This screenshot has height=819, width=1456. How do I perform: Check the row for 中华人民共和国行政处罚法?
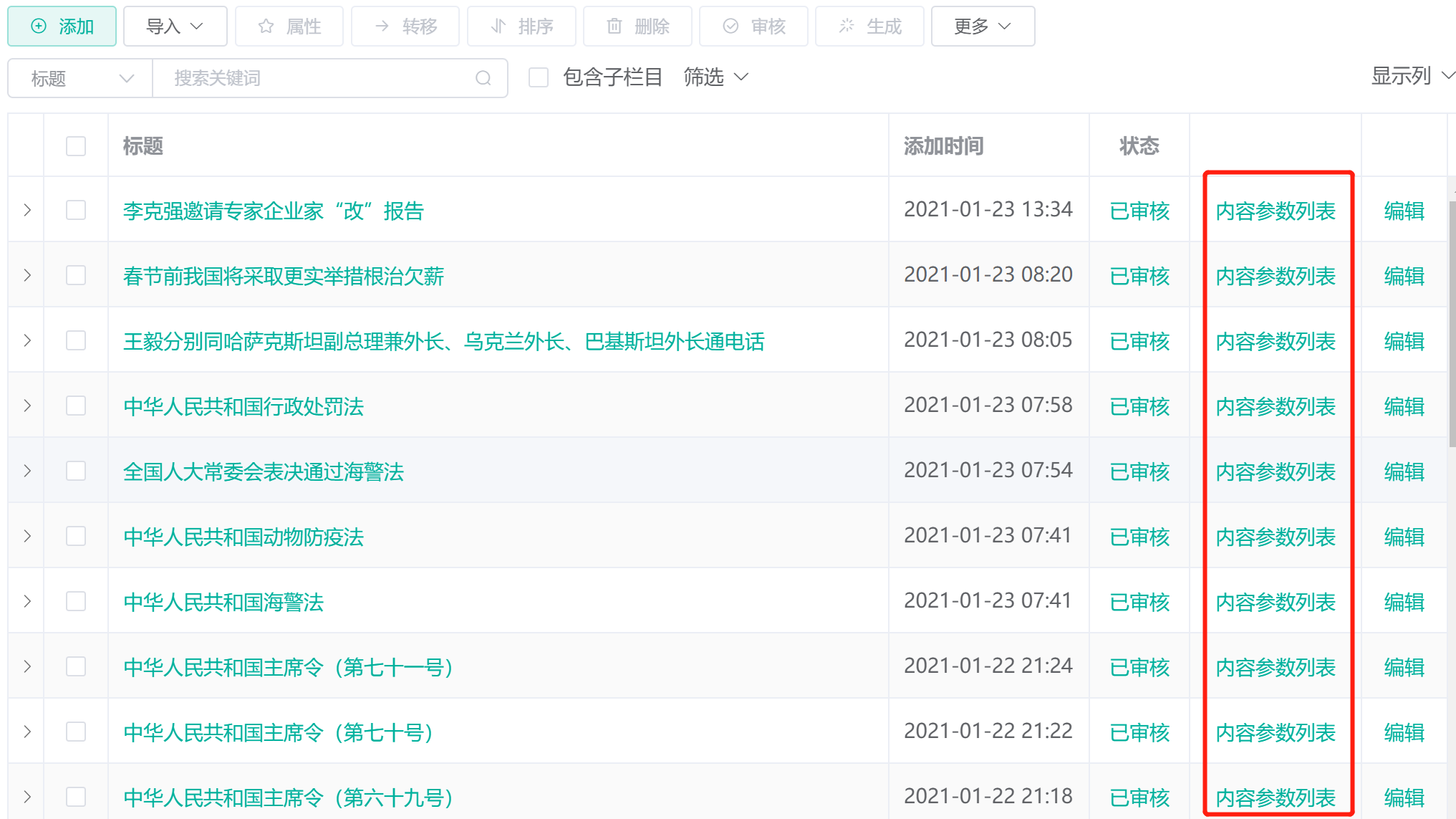(76, 406)
